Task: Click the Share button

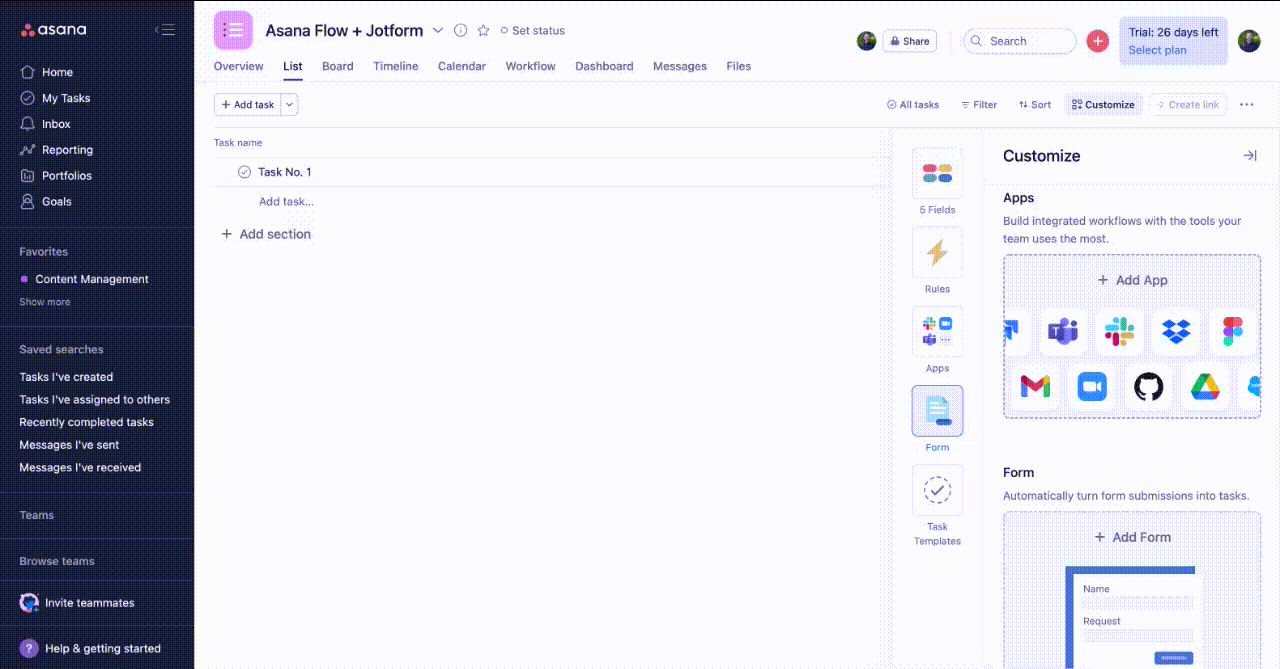Action: click(910, 41)
